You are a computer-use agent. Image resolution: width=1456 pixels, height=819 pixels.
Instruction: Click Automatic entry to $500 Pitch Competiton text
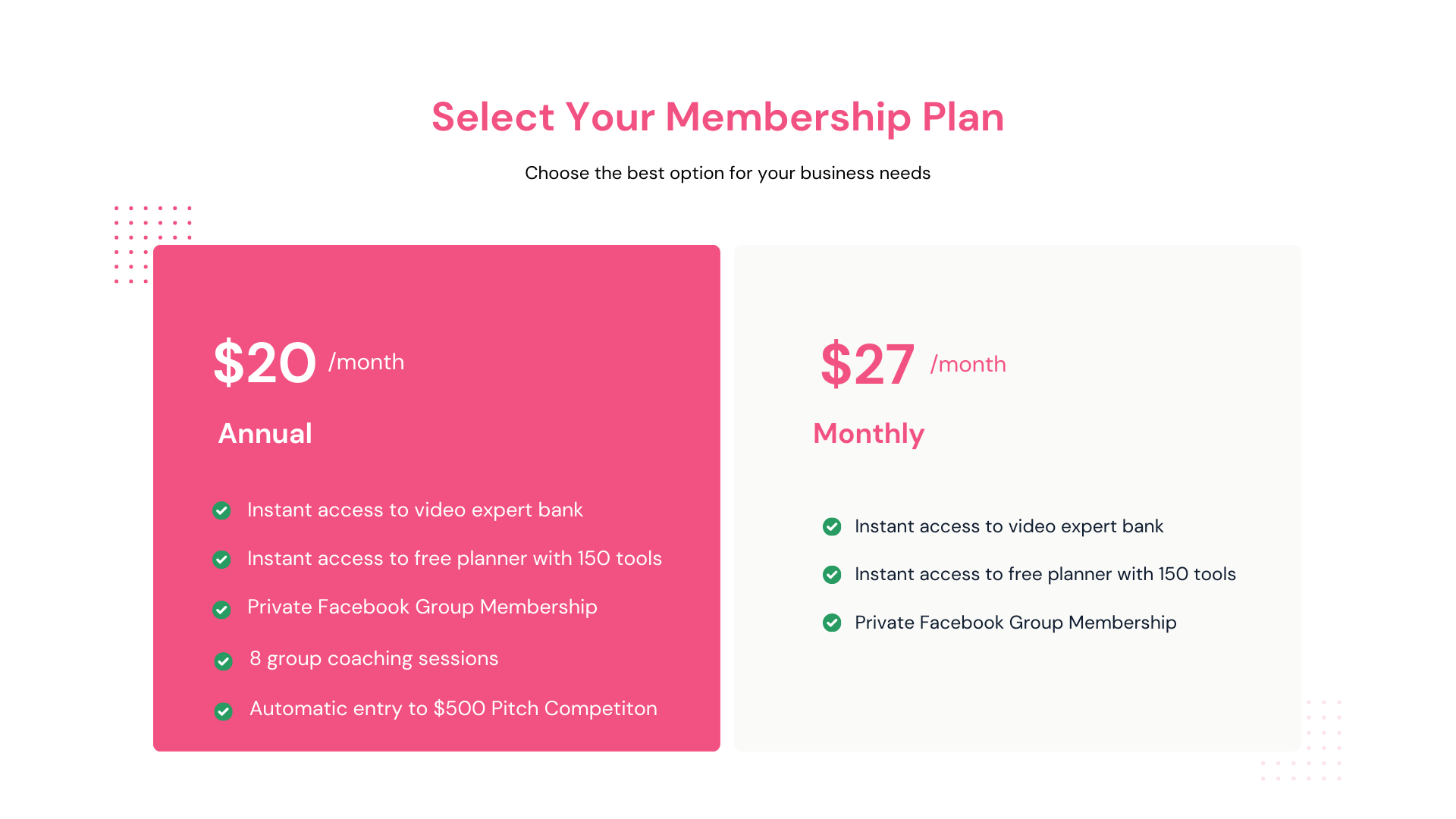453,708
